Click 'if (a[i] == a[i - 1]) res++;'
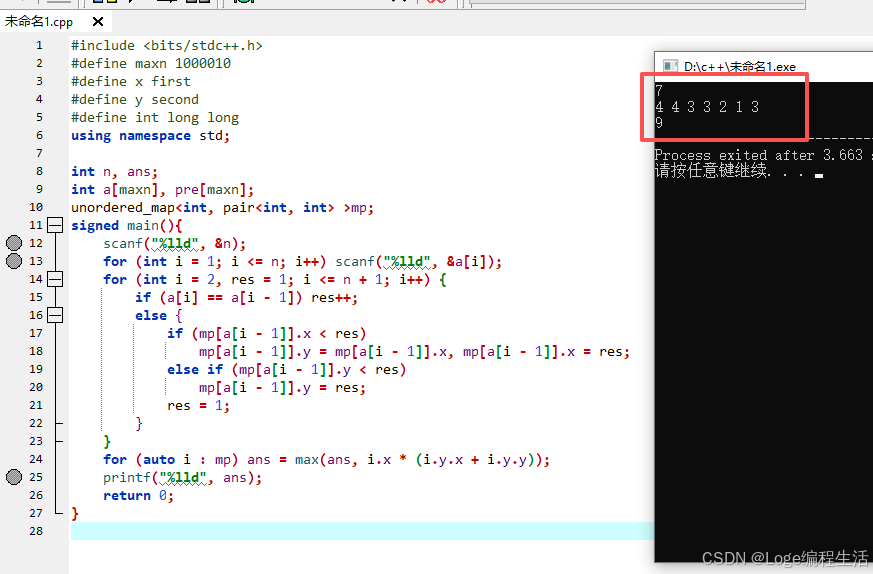The width and height of the screenshot is (873, 574). tap(246, 297)
